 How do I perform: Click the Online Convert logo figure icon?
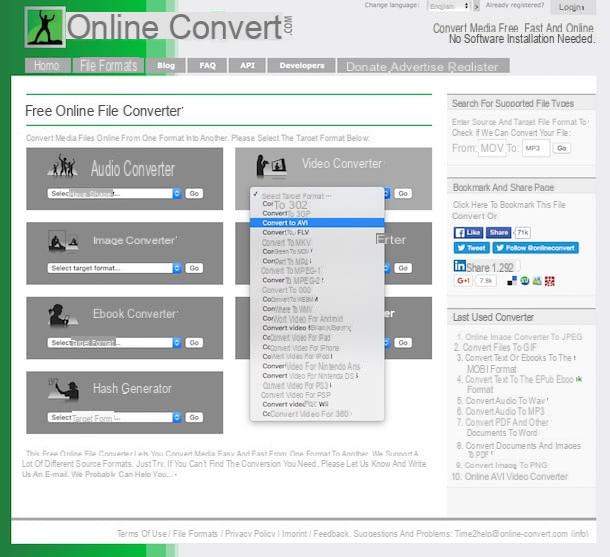tap(45, 27)
